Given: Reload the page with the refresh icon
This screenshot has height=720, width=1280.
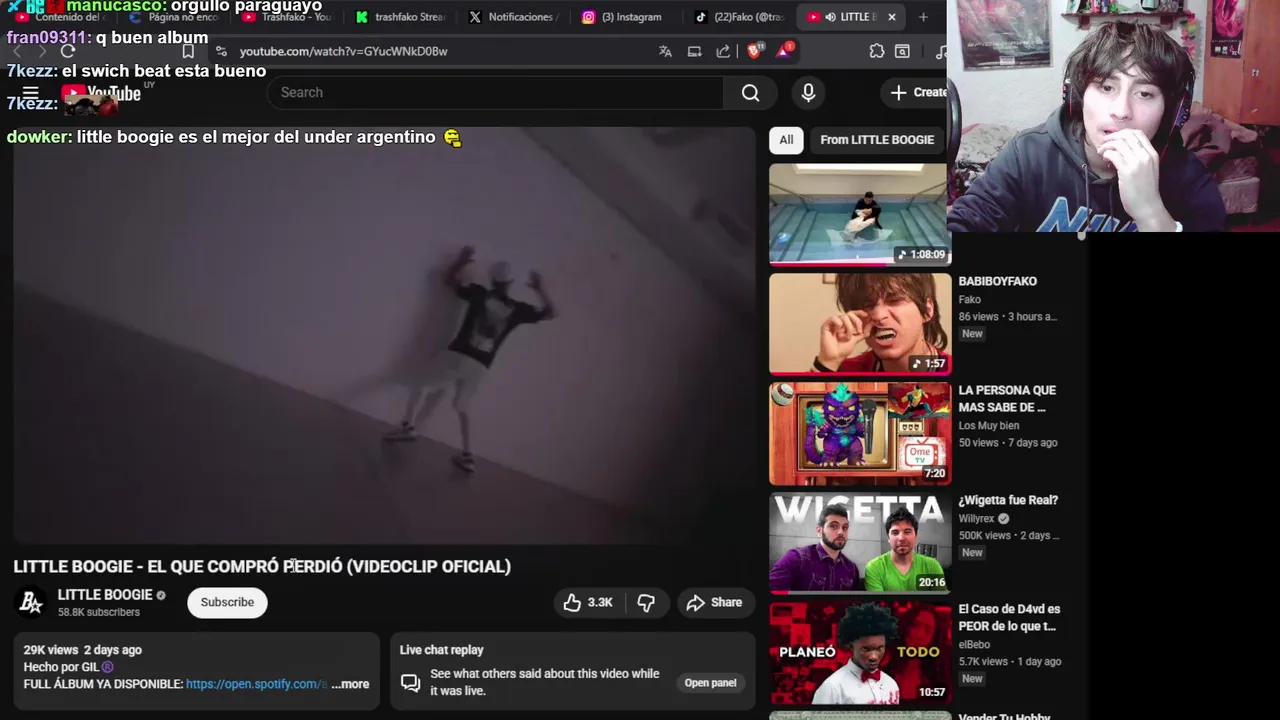Looking at the screenshot, I should (x=67, y=51).
